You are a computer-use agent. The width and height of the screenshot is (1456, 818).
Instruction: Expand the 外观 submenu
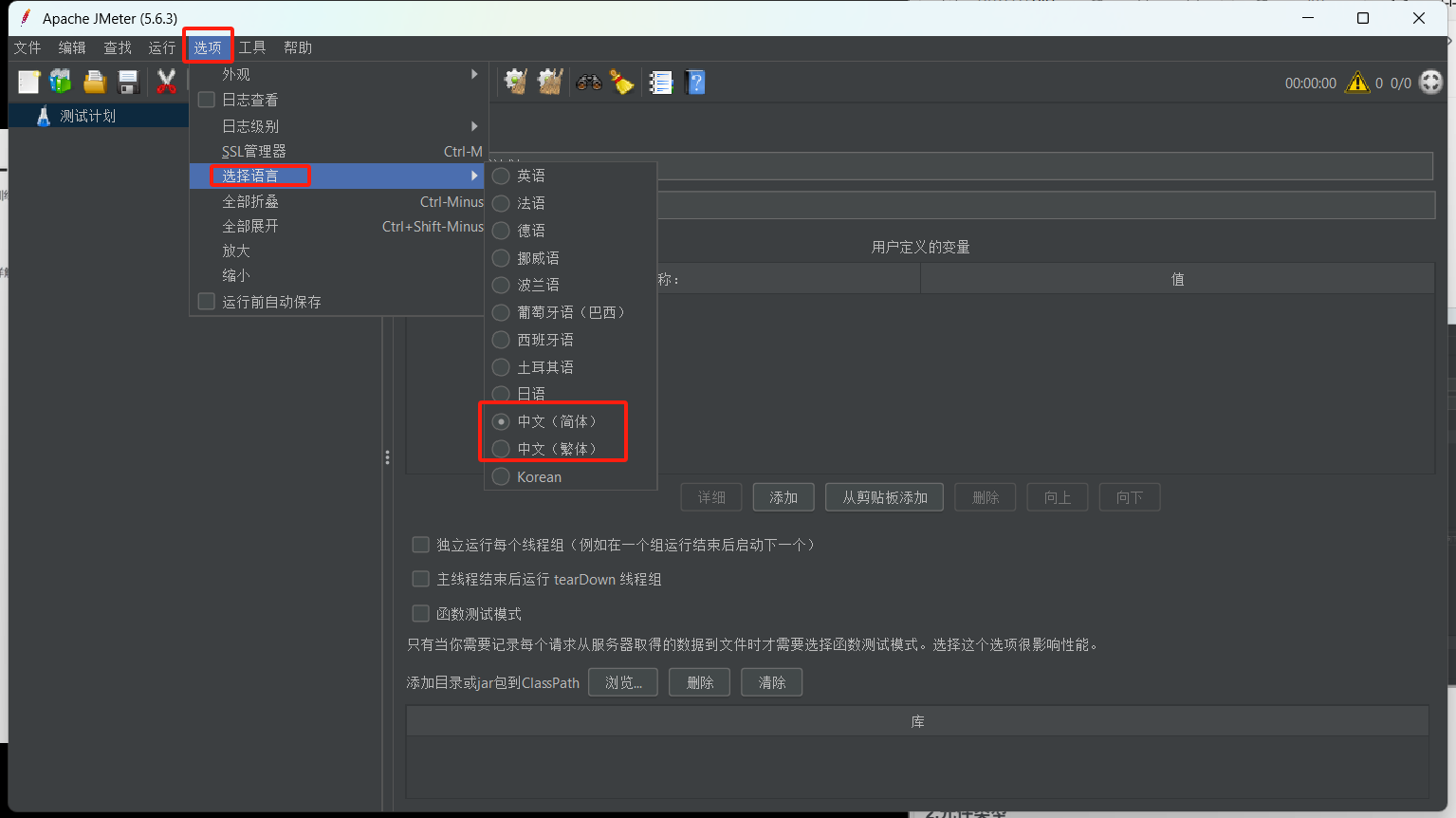coord(337,74)
